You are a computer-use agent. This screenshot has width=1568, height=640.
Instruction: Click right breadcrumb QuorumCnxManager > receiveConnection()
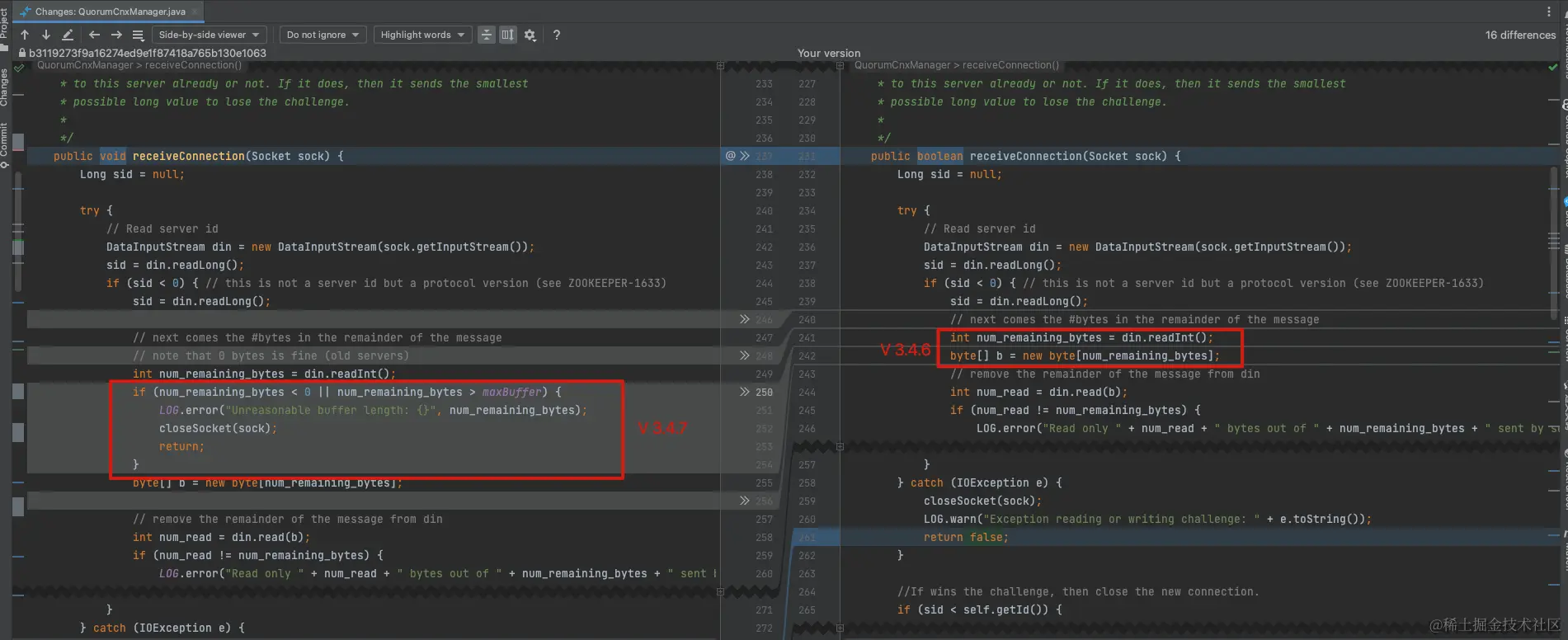pyautogui.click(x=957, y=65)
